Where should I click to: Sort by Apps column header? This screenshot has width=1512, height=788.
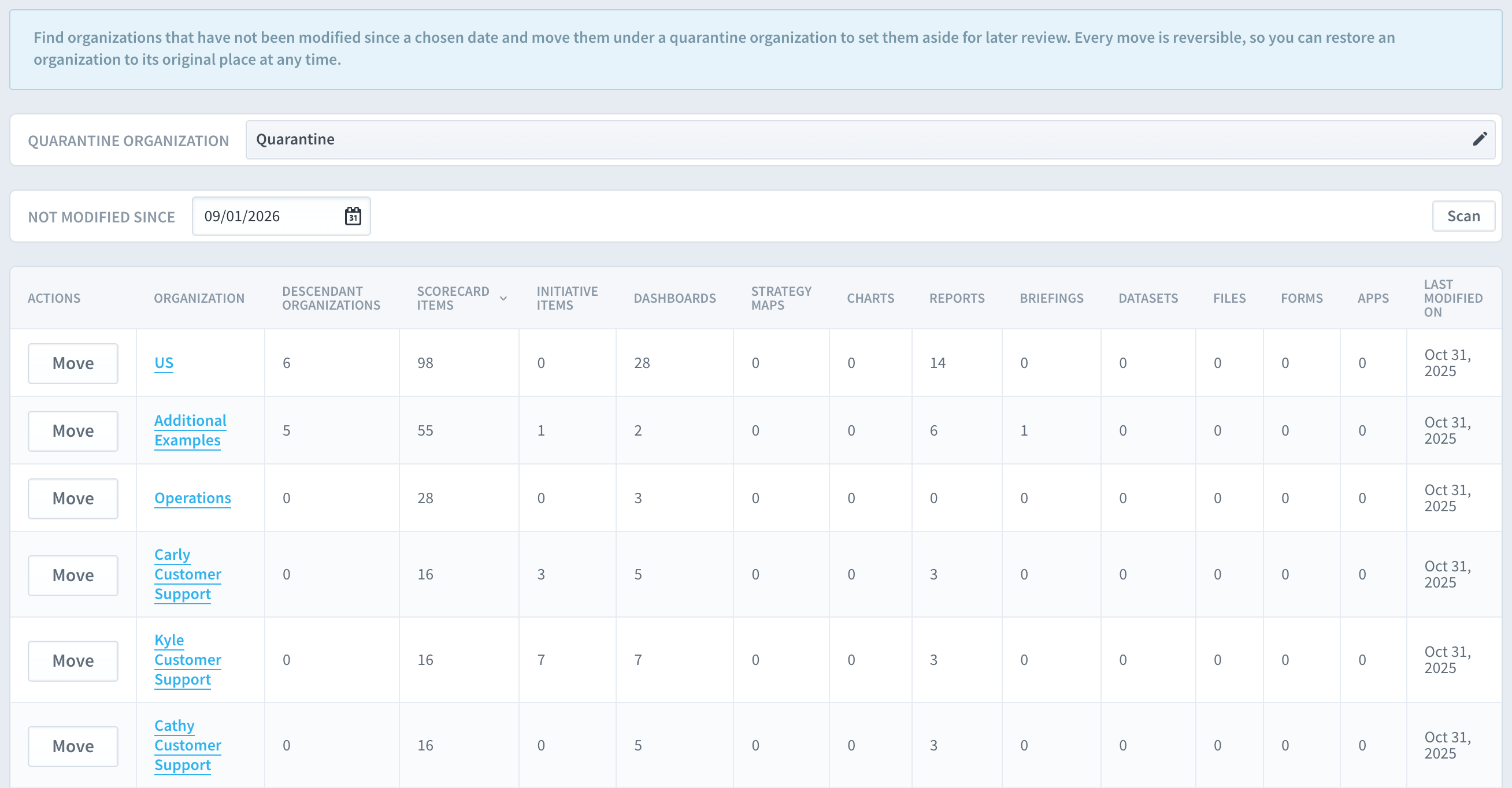(1373, 298)
